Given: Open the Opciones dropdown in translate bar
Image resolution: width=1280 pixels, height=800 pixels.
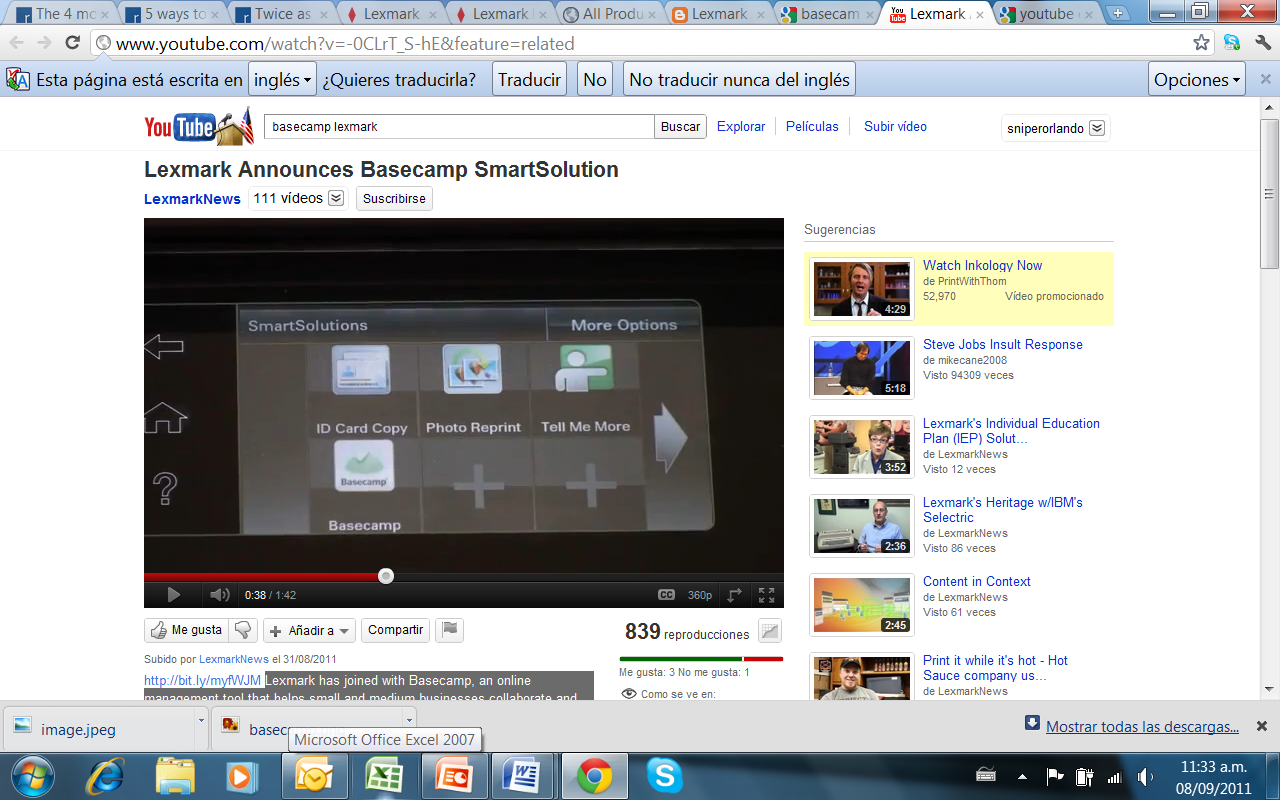Looking at the screenshot, I should (1197, 80).
